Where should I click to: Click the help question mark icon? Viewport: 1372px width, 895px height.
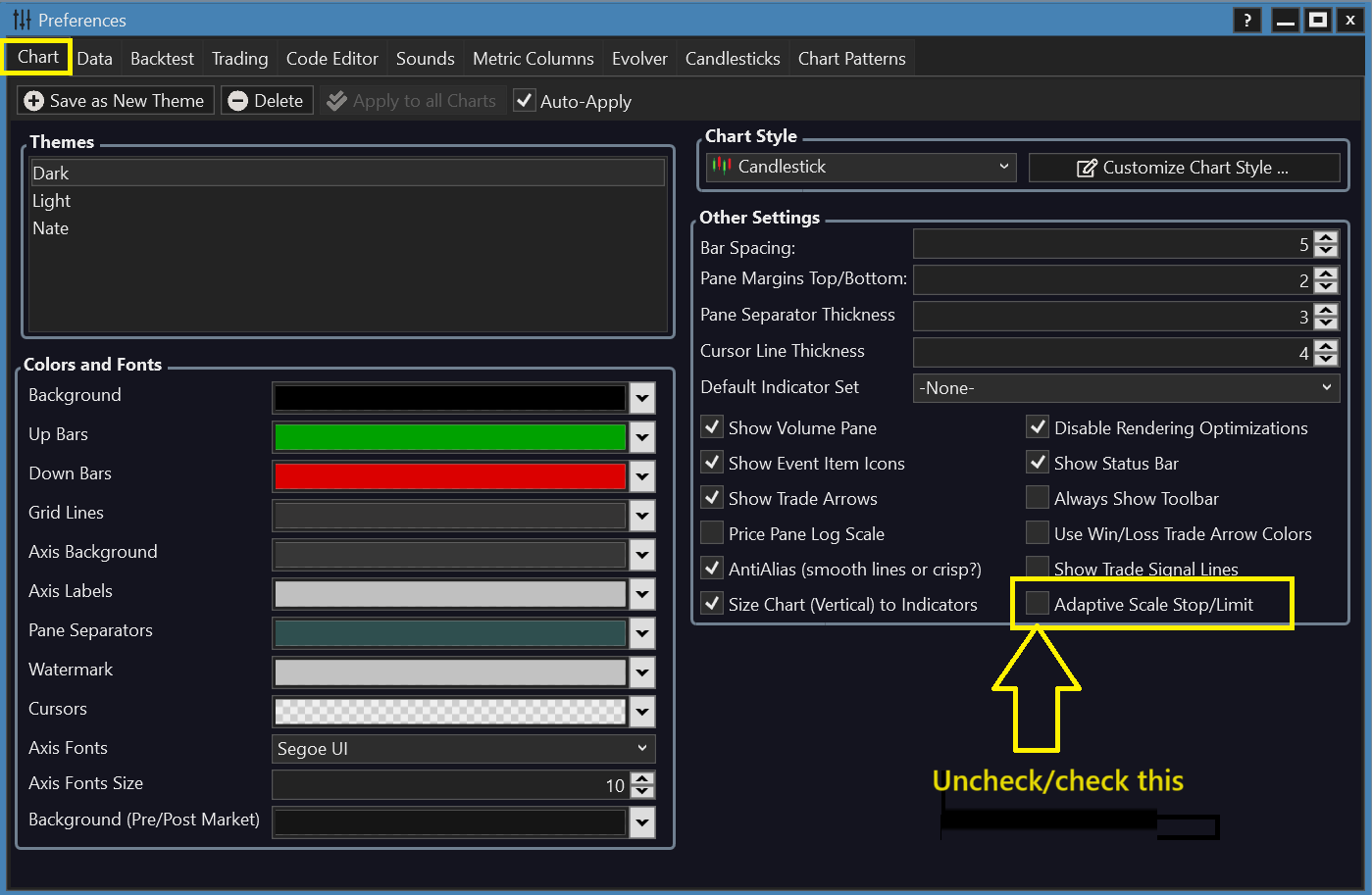pyautogui.click(x=1246, y=21)
